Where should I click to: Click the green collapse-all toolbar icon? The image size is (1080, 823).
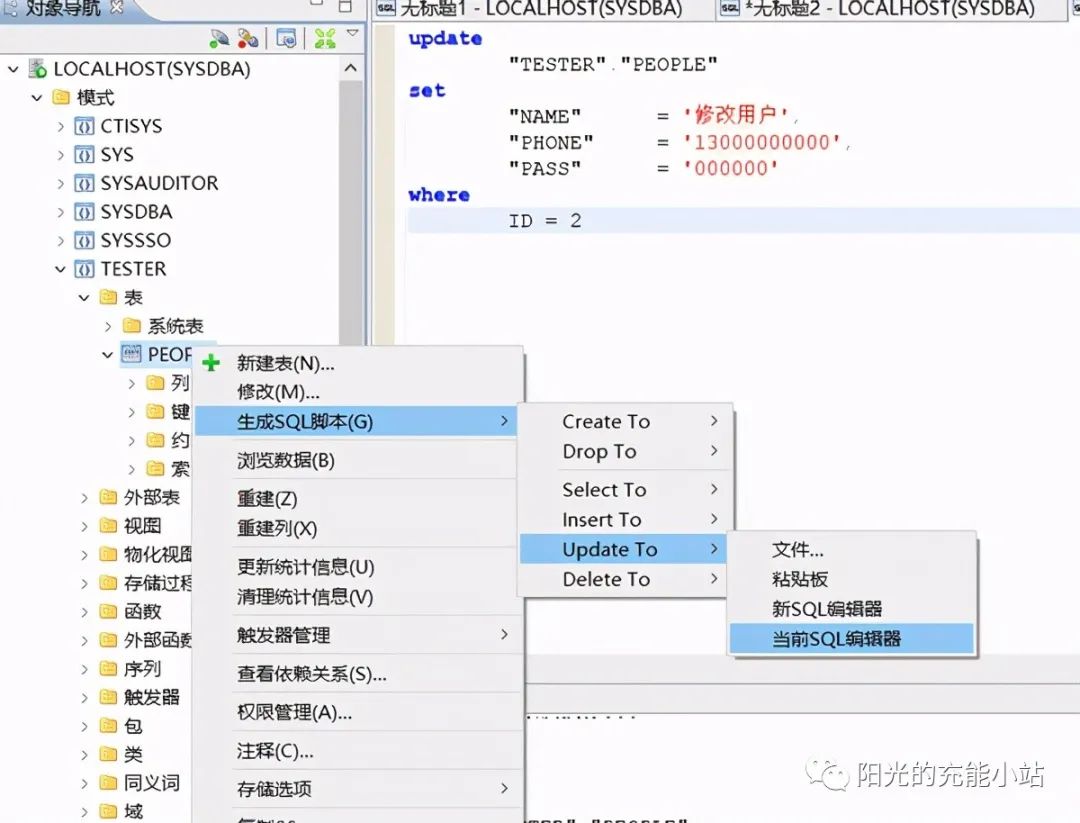324,39
